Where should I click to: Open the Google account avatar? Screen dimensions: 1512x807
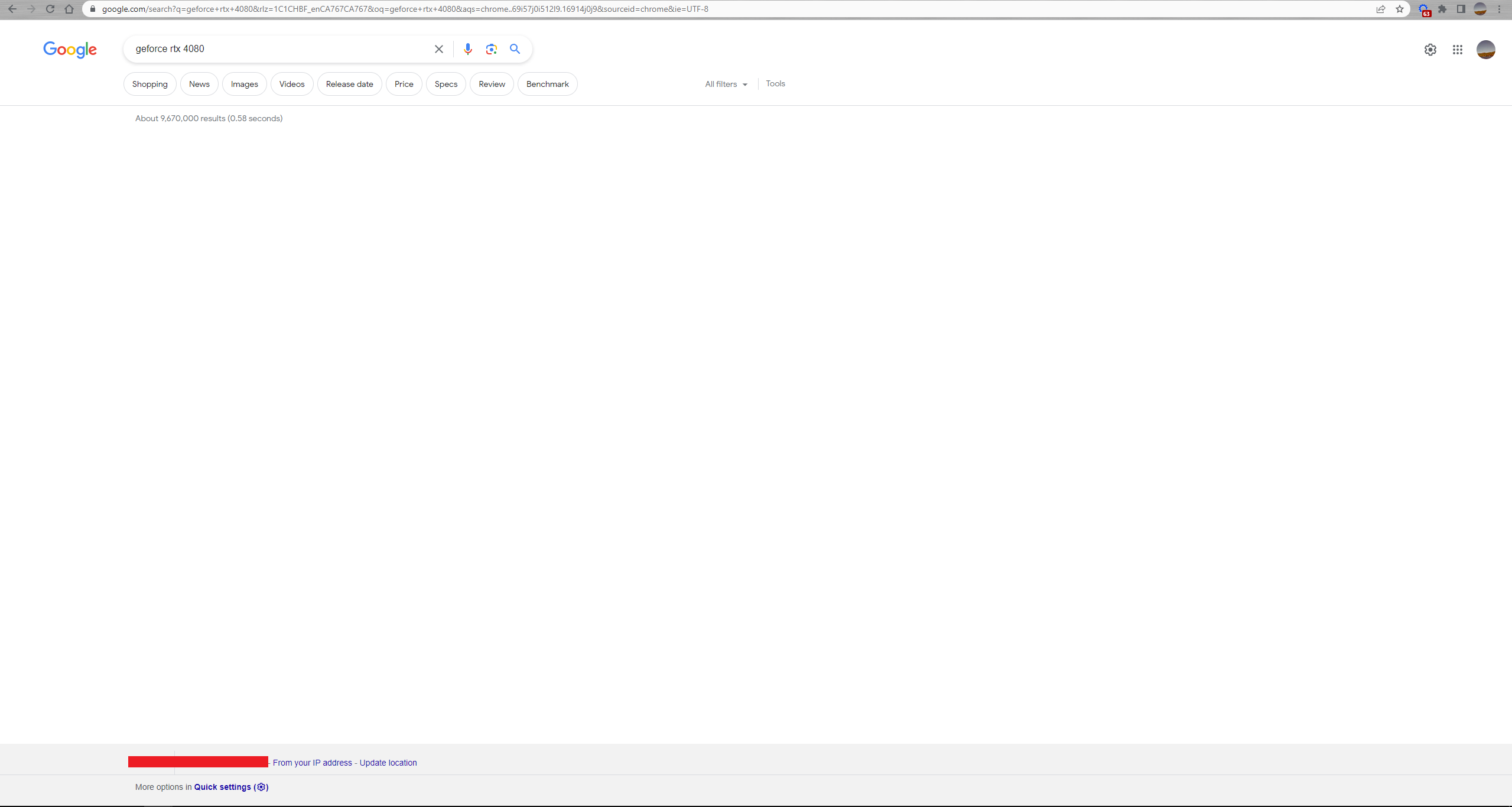1485,50
